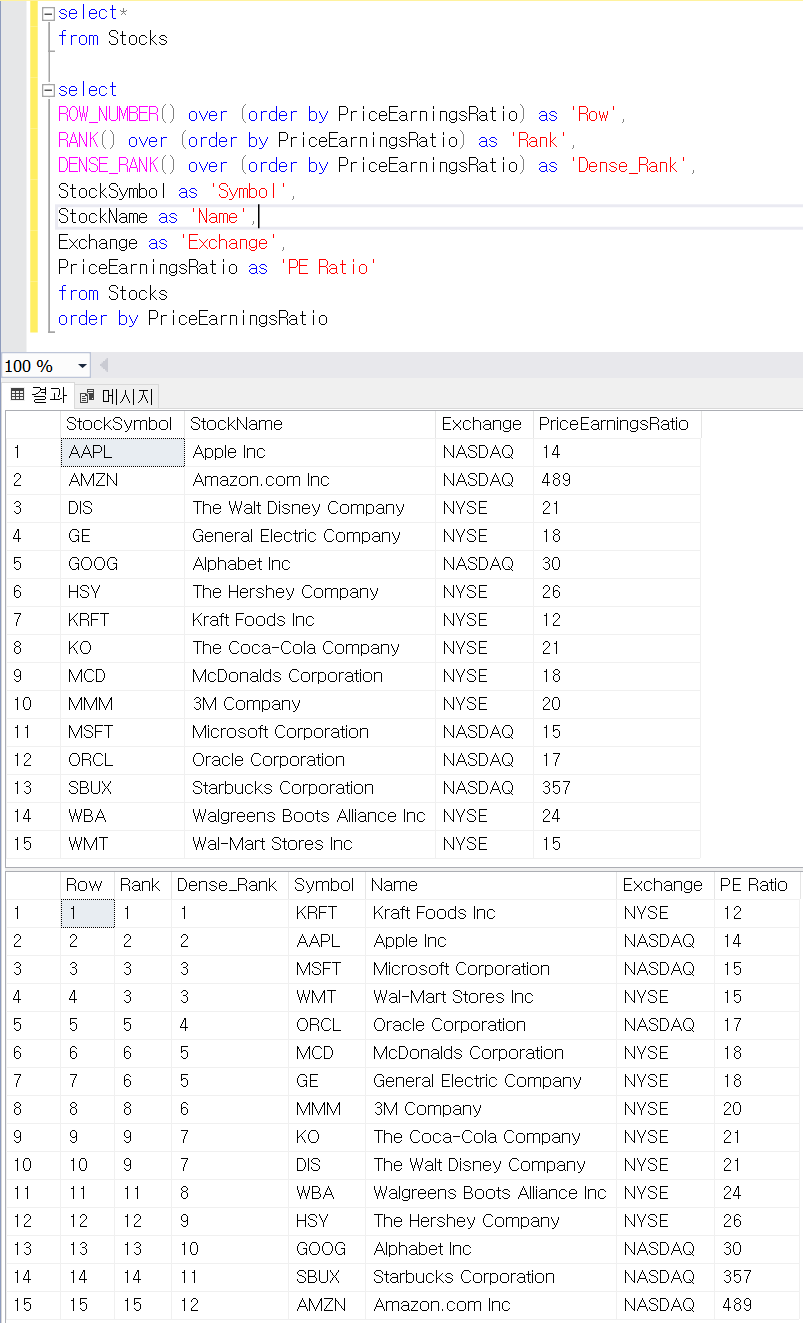803x1323 pixels.
Task: Click the 'PE Ratio' alias in the query
Action: (x=327, y=268)
